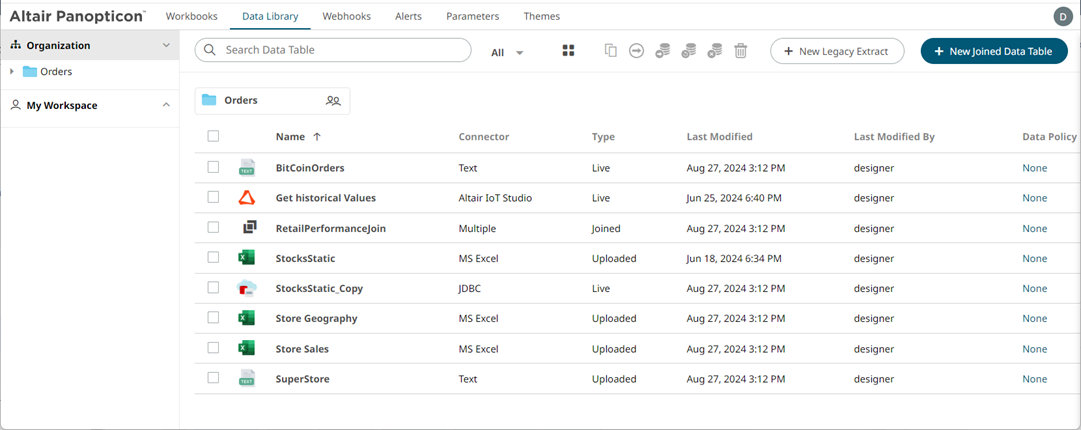This screenshot has height=430, width=1081.
Task: Focus the Search Data Table field
Action: point(340,50)
